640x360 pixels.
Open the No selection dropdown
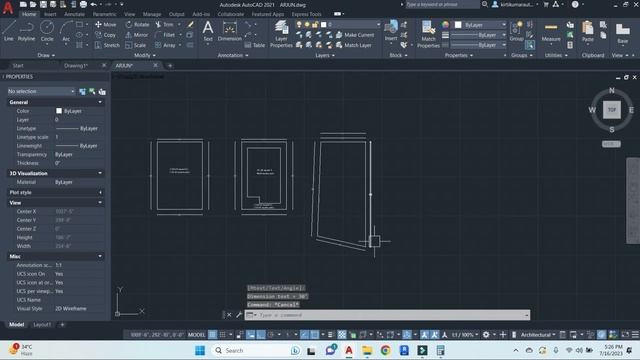coord(41,91)
